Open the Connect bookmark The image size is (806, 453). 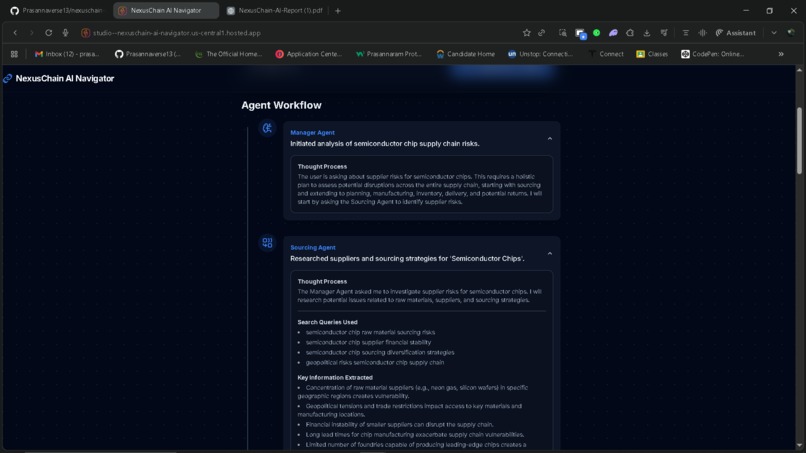[606, 54]
